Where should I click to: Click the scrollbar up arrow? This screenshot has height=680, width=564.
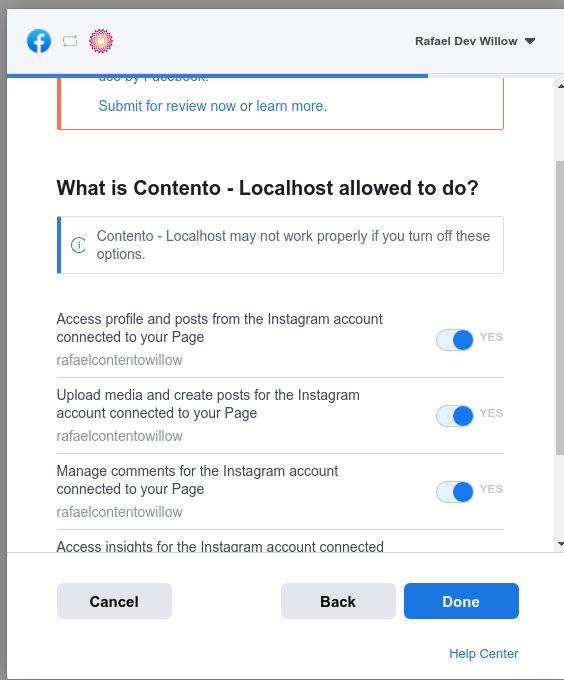point(560,86)
